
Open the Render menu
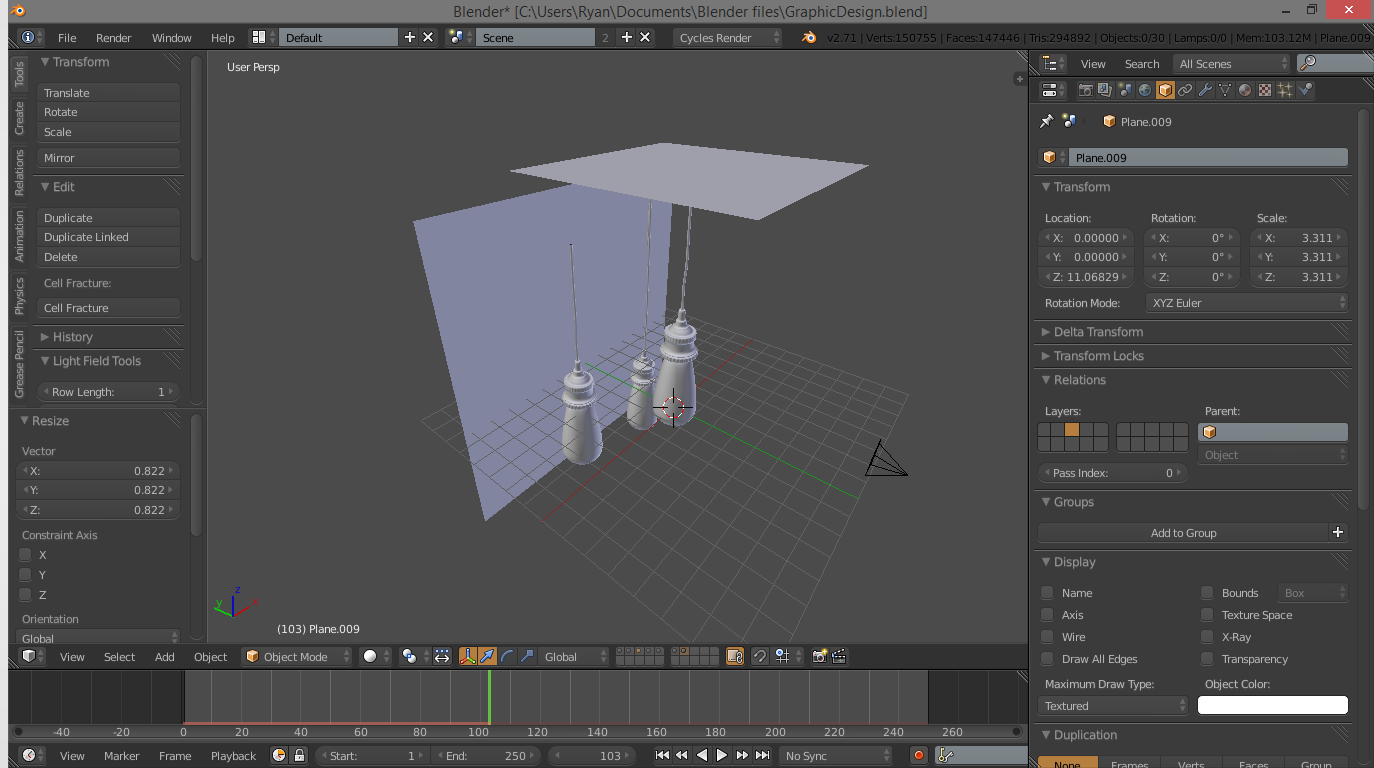pyautogui.click(x=113, y=37)
